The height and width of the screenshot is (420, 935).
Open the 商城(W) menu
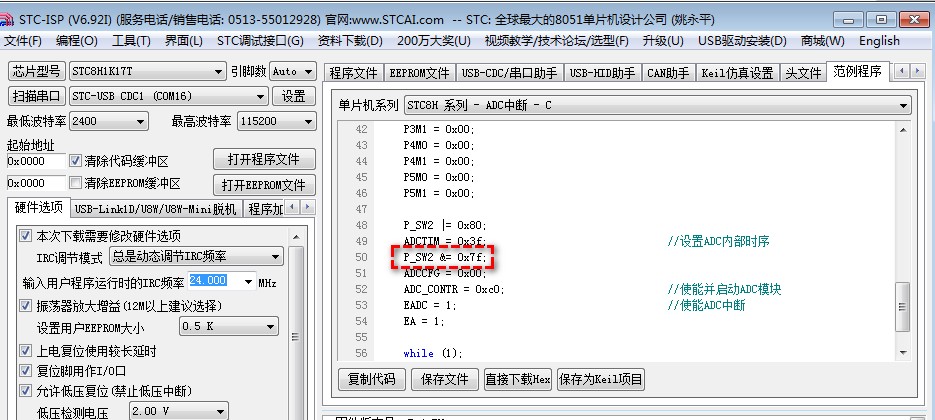click(823, 41)
